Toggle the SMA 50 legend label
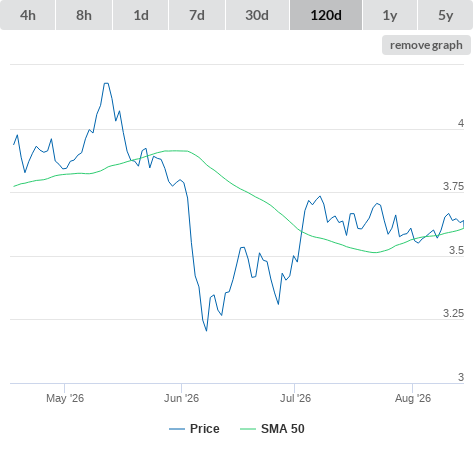Screen dimensions: 474x455 [283, 429]
